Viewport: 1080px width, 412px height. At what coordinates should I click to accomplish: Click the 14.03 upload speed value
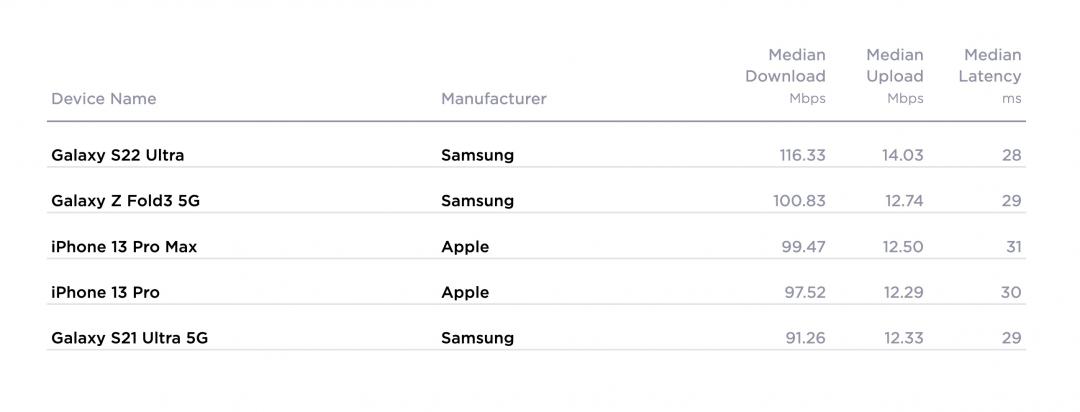[903, 155]
